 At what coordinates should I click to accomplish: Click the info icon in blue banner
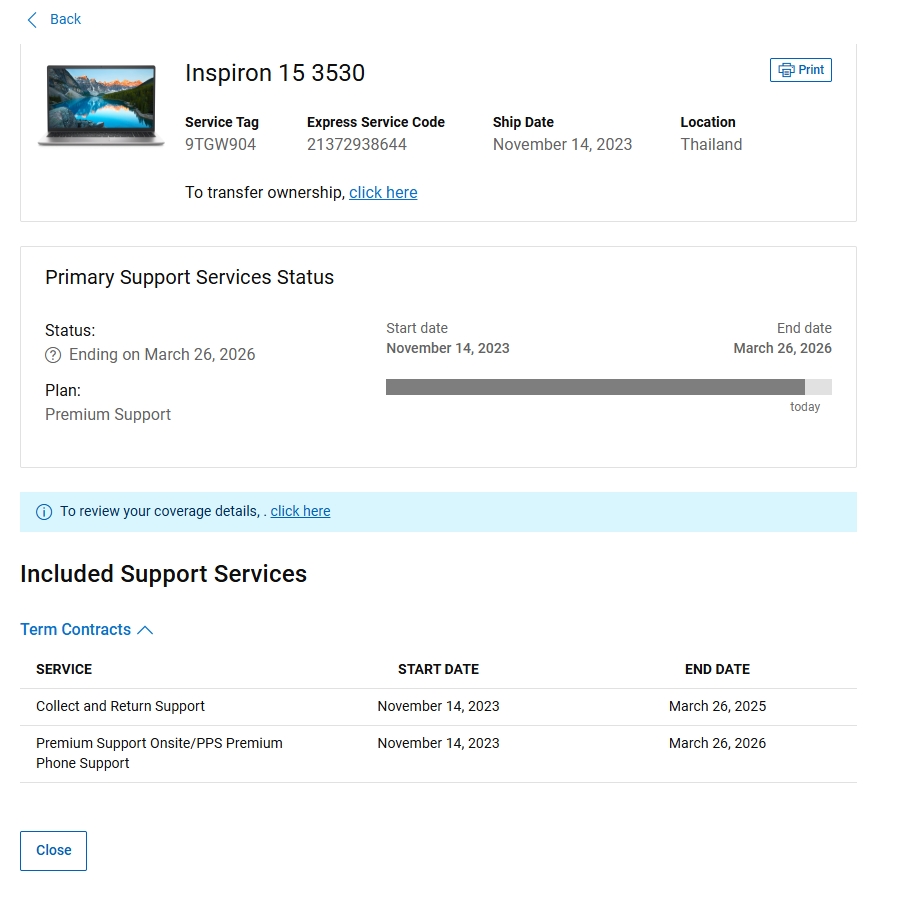(44, 512)
